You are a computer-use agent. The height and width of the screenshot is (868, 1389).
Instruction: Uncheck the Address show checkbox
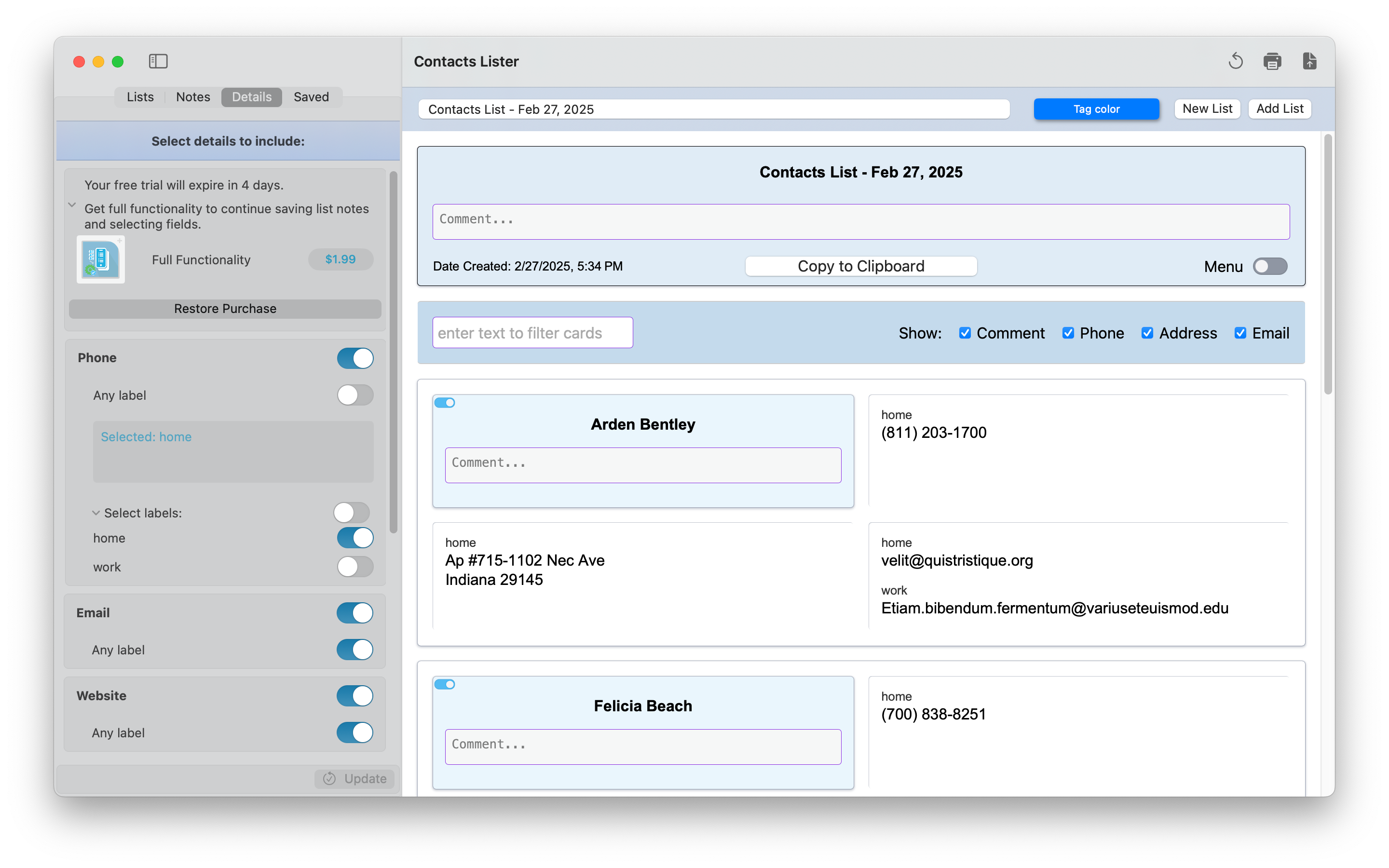(1147, 333)
